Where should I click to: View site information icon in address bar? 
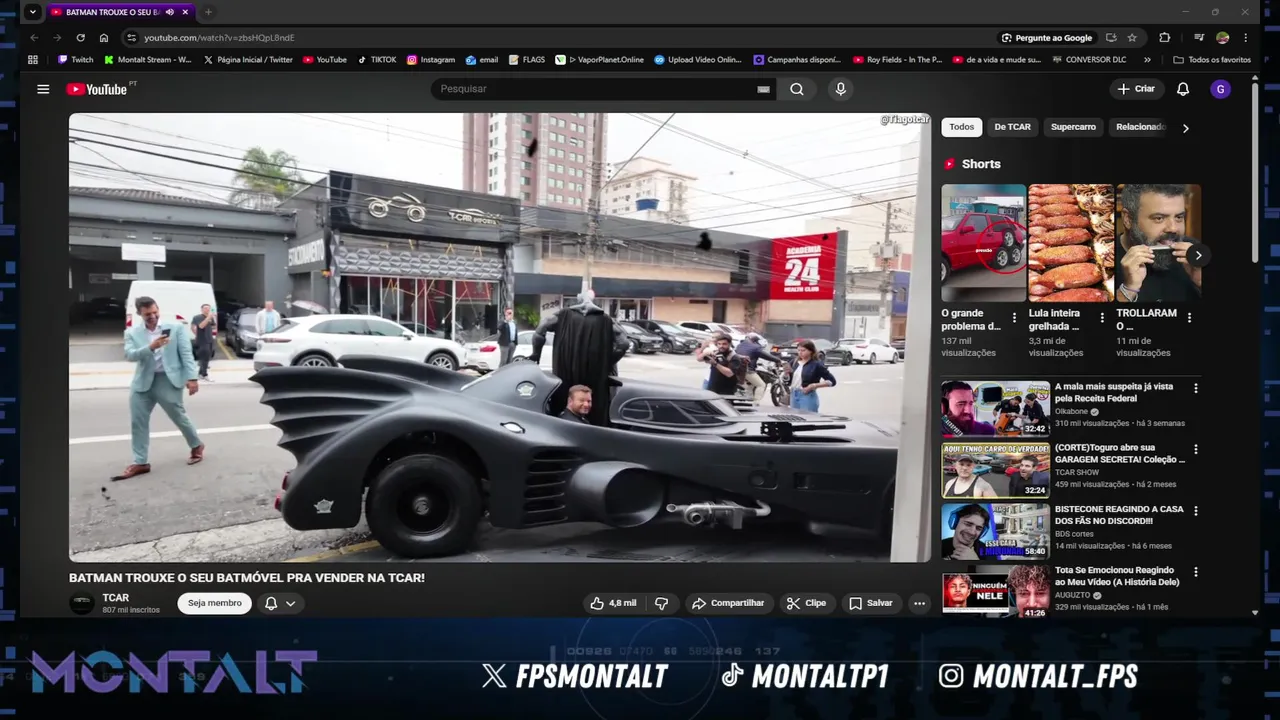[130, 38]
